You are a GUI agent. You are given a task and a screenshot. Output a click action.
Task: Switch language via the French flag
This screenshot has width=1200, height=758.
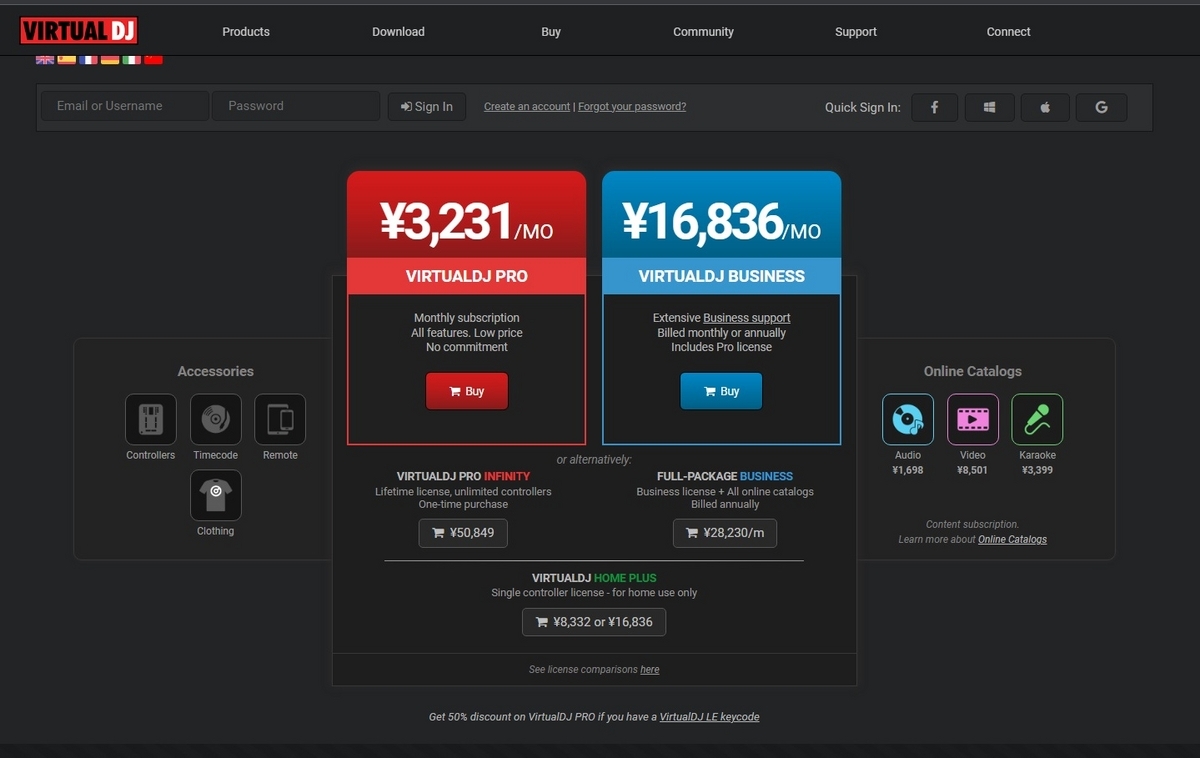coord(88,60)
